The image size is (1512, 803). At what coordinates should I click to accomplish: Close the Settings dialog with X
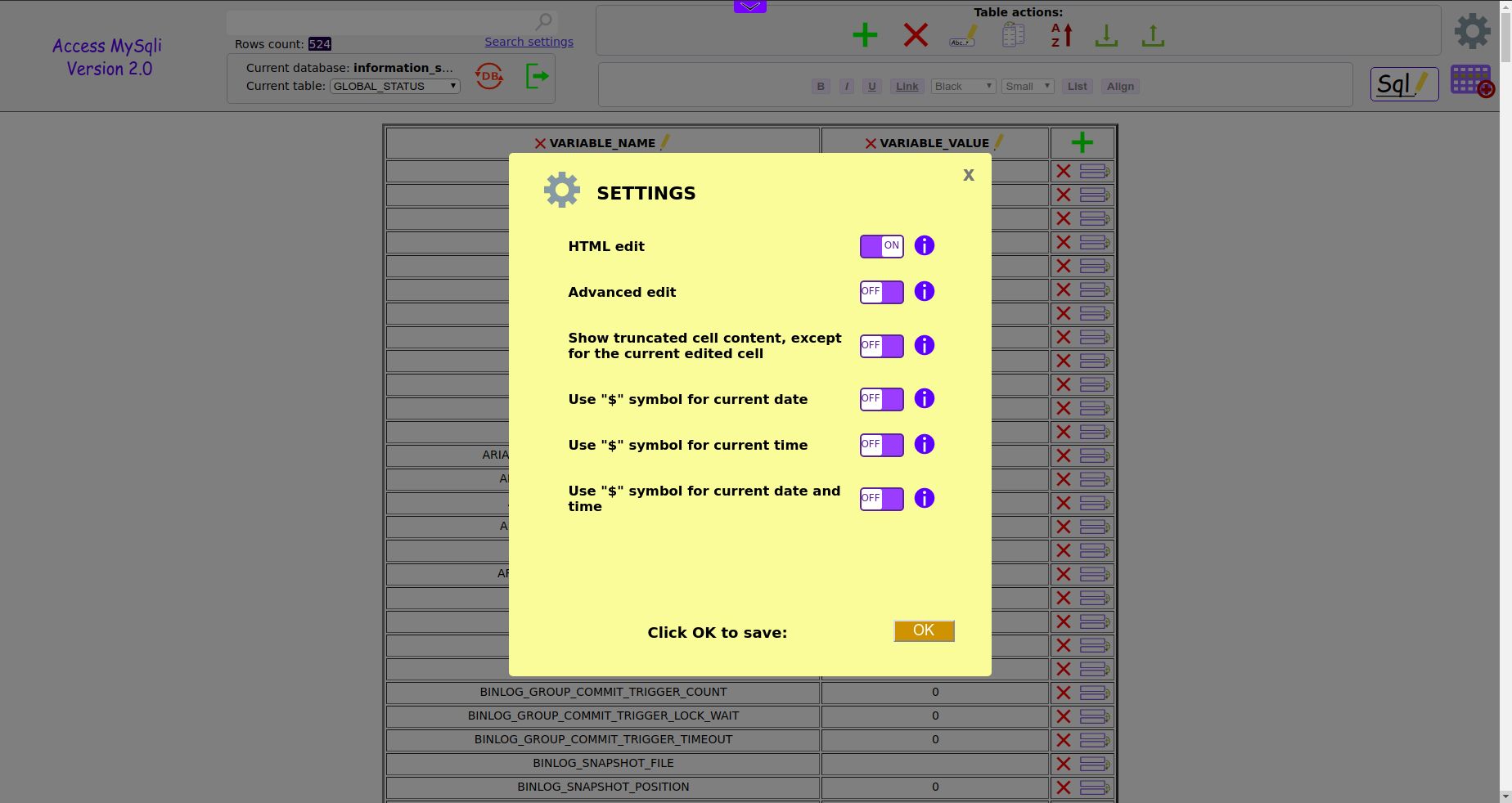[969, 175]
